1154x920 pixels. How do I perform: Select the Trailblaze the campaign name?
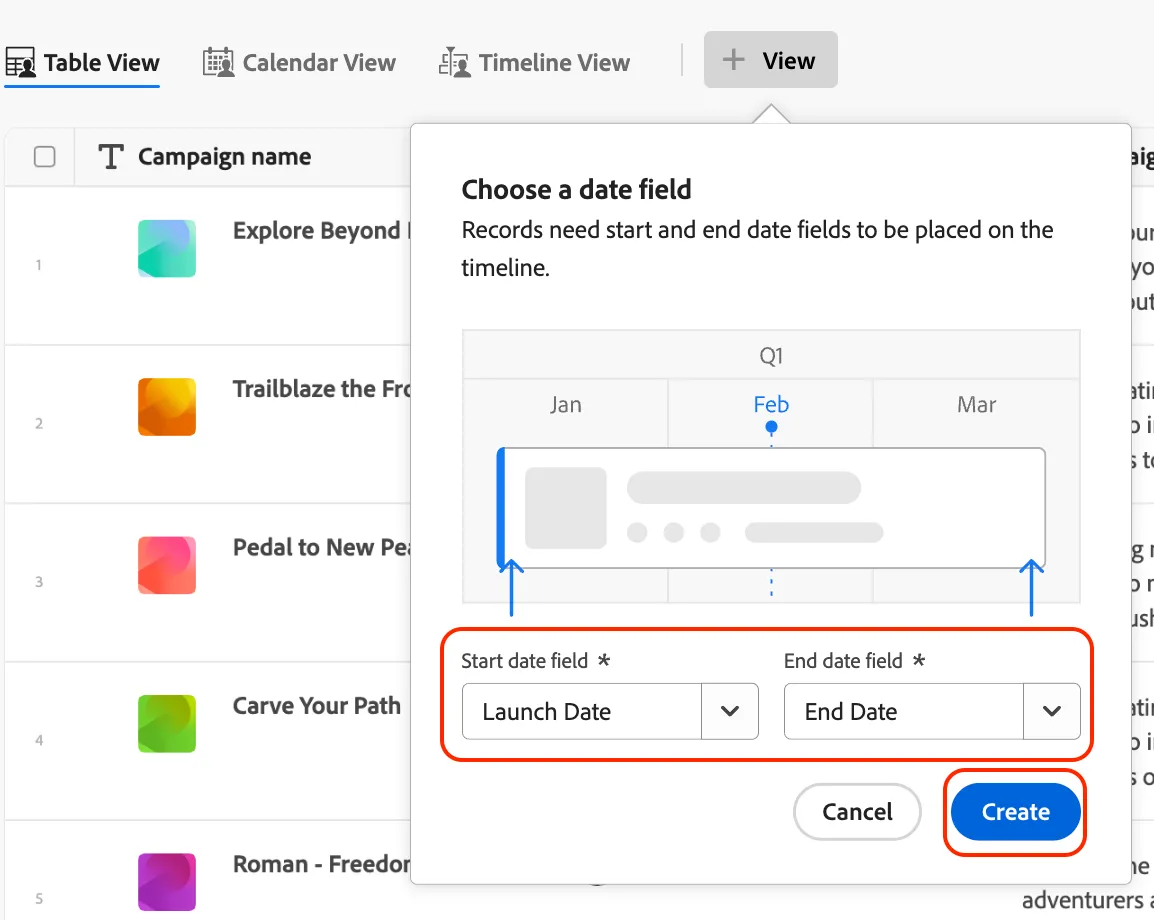(321, 389)
